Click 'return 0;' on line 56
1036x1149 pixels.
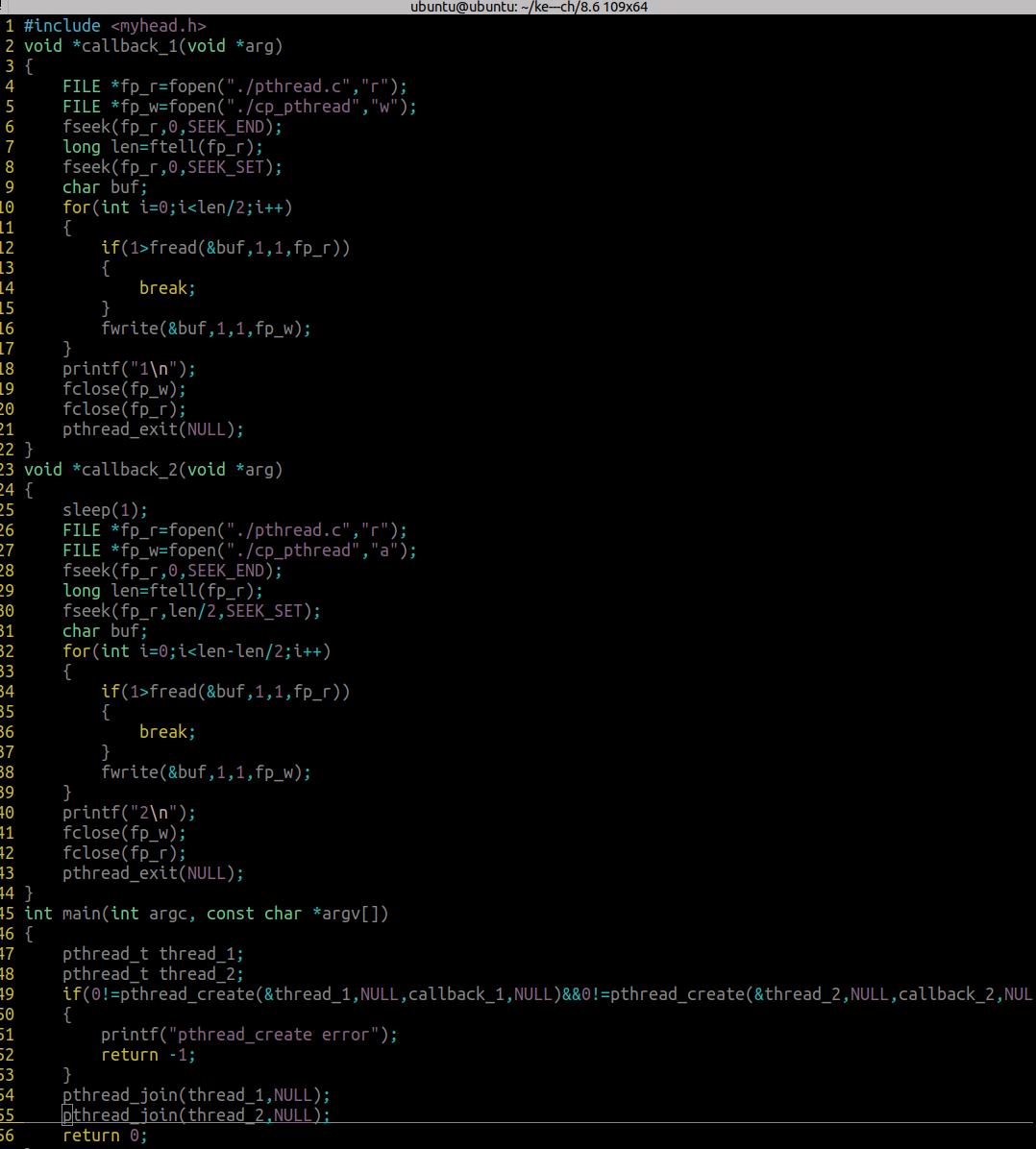(x=105, y=1136)
